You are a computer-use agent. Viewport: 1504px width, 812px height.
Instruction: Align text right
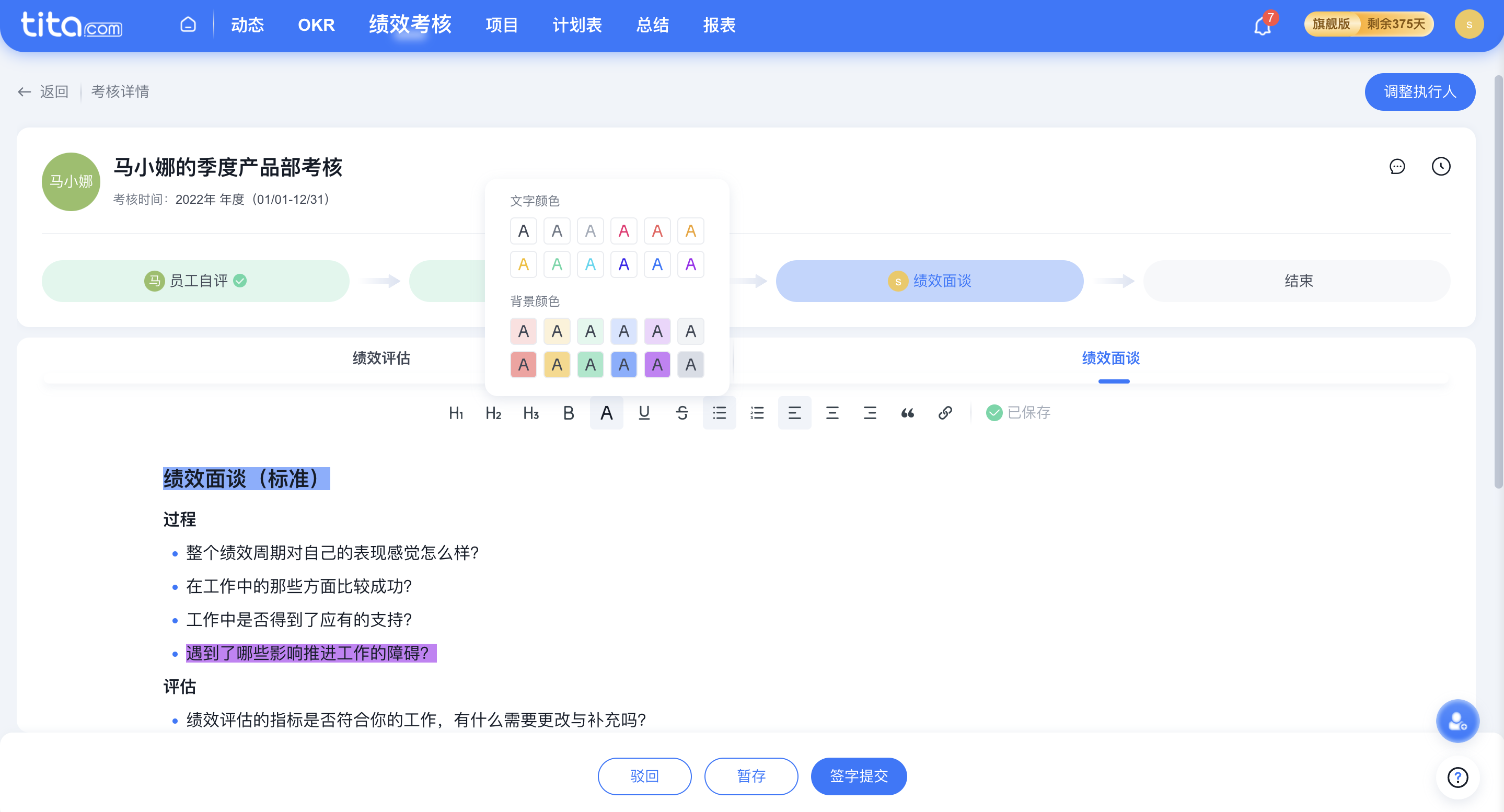[x=870, y=413]
